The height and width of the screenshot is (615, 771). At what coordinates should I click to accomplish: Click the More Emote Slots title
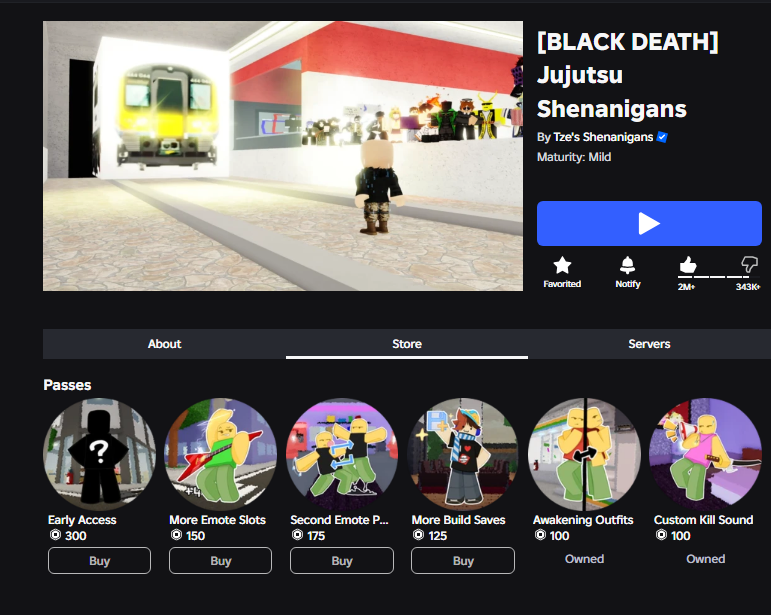(x=217, y=520)
